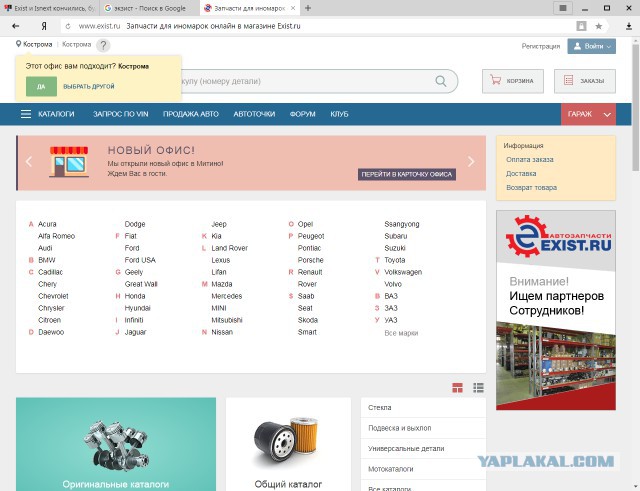The height and width of the screenshot is (491, 640).
Task: Open the КАТАЛОГИ hamburger menu
Action: [x=26, y=114]
